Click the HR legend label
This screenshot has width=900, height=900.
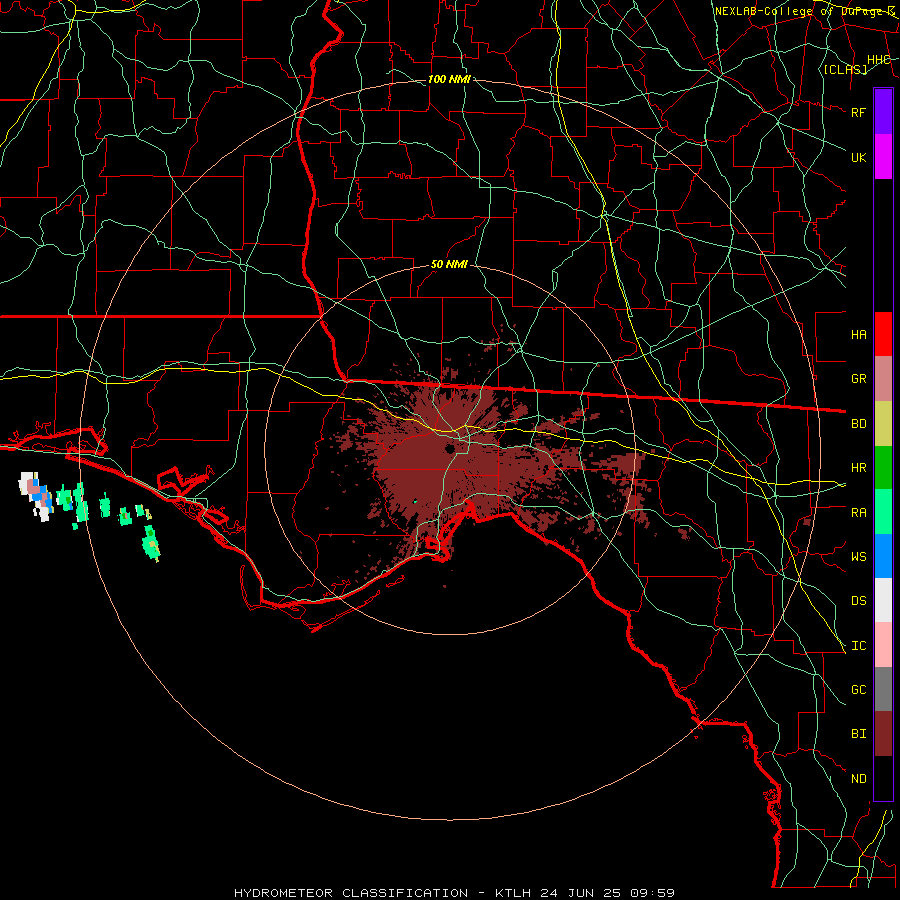point(858,468)
